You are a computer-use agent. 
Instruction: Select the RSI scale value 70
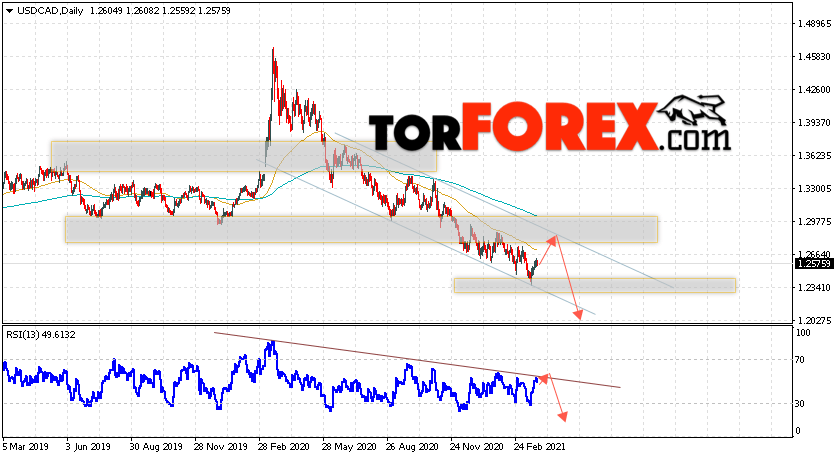pos(800,360)
